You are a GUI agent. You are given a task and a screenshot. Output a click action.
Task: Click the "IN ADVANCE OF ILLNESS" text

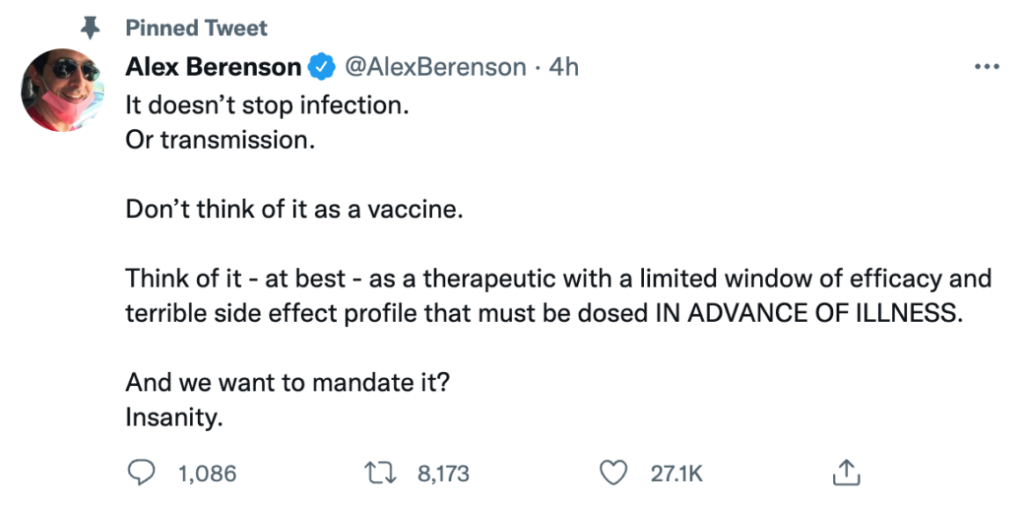(807, 312)
